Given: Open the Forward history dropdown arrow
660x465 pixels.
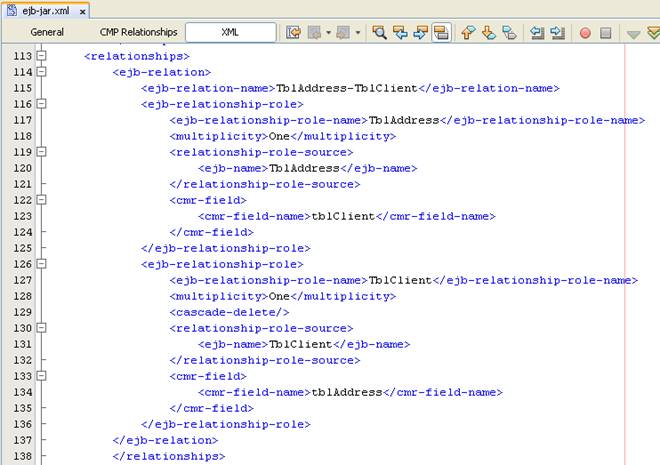Looking at the screenshot, I should pos(357,32).
